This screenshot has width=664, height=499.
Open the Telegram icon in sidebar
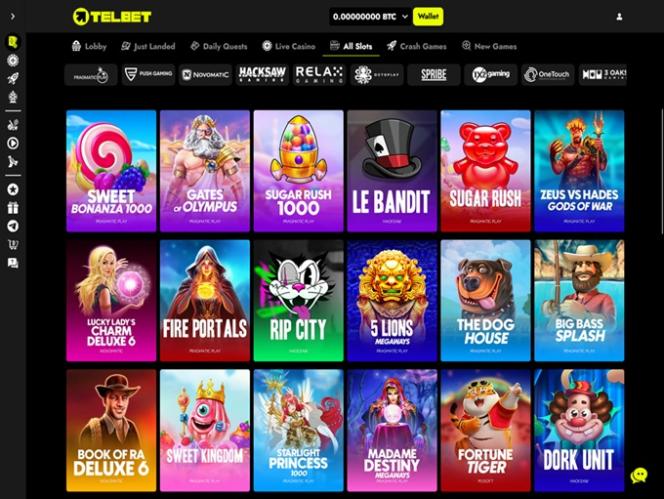click(x=13, y=226)
